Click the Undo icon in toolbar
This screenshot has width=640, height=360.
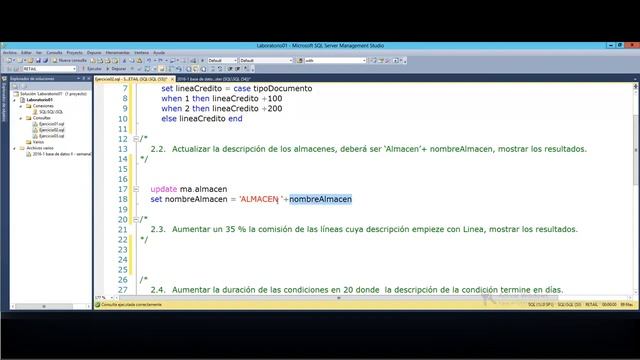tap(149, 60)
